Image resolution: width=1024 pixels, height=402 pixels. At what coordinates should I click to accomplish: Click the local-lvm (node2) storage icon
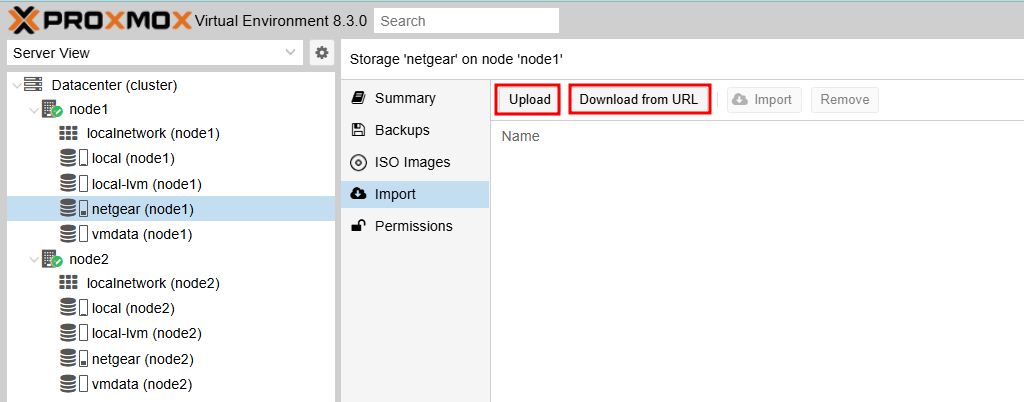point(73,333)
